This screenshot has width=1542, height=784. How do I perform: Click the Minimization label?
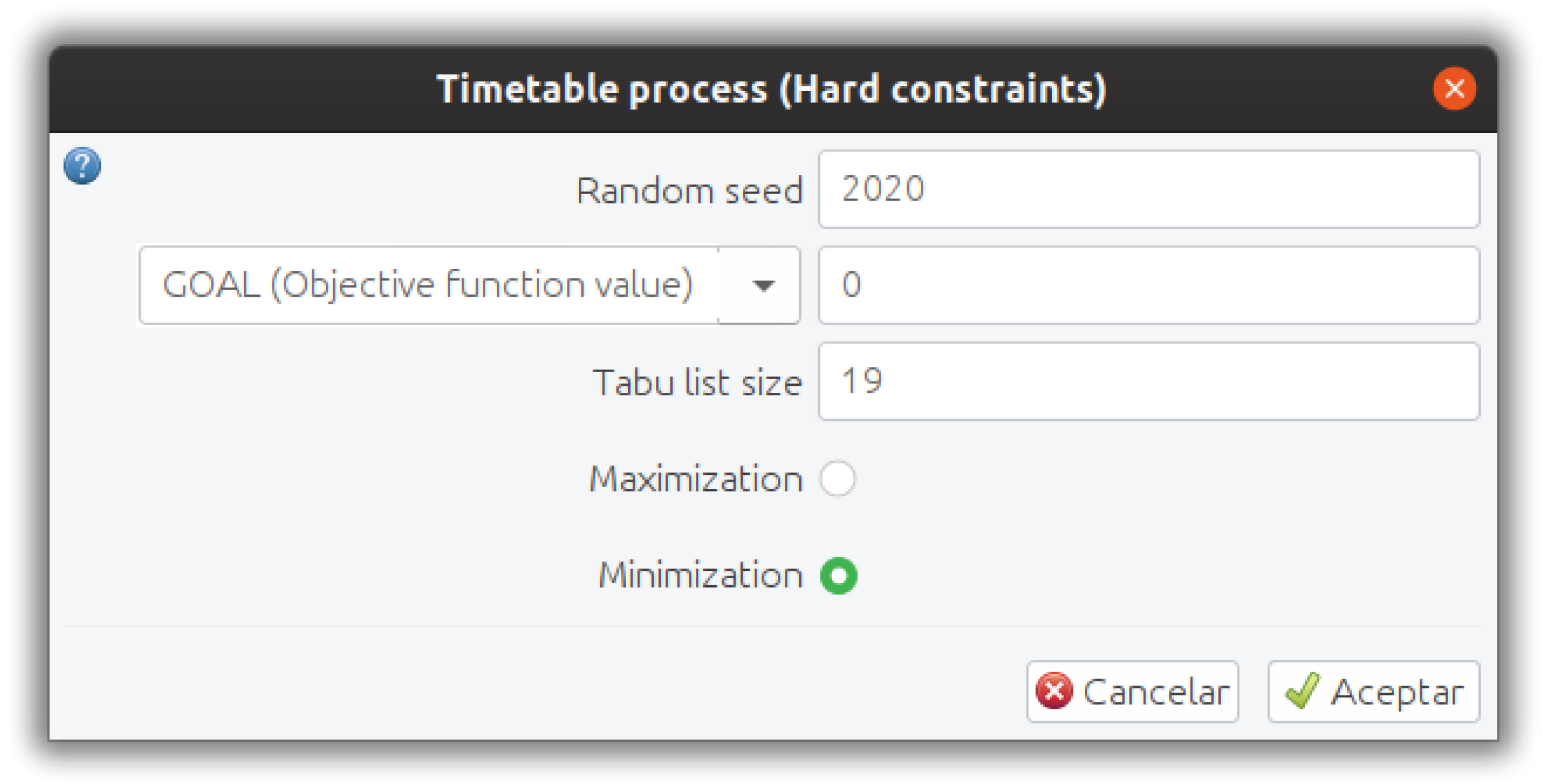701,576
